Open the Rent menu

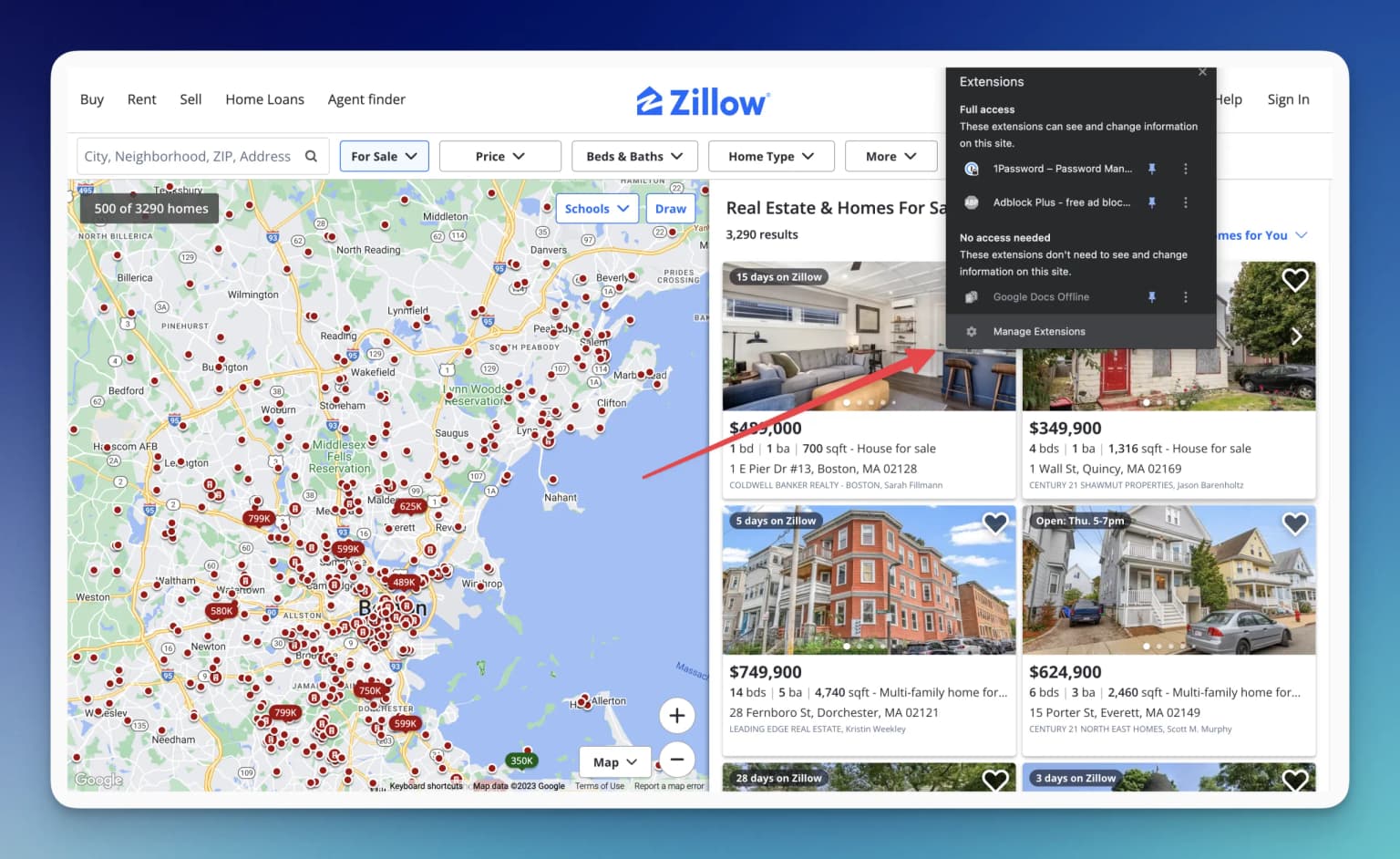click(x=141, y=99)
